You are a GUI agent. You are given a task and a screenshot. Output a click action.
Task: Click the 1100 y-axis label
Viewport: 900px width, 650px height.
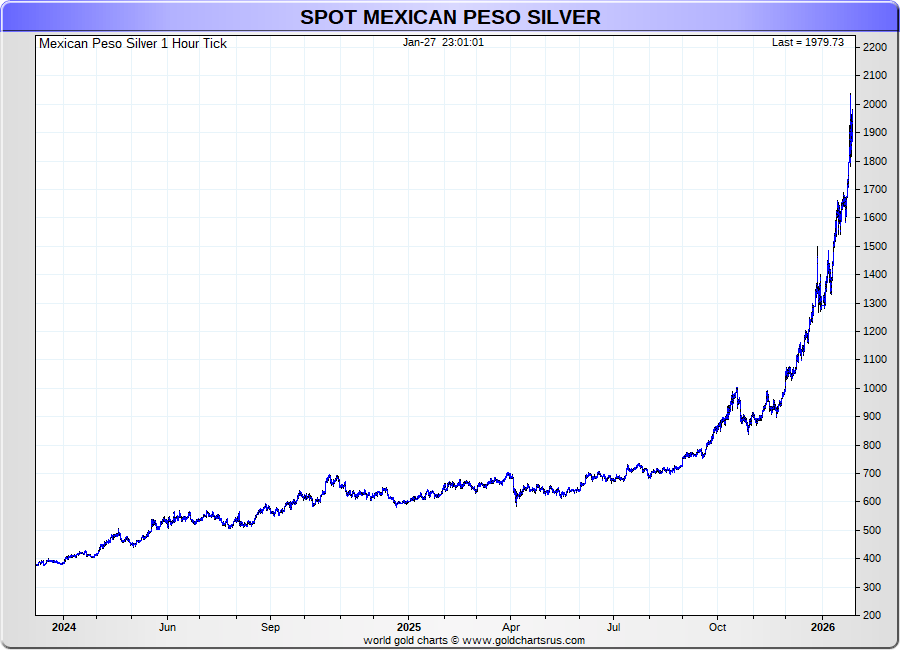tap(875, 359)
